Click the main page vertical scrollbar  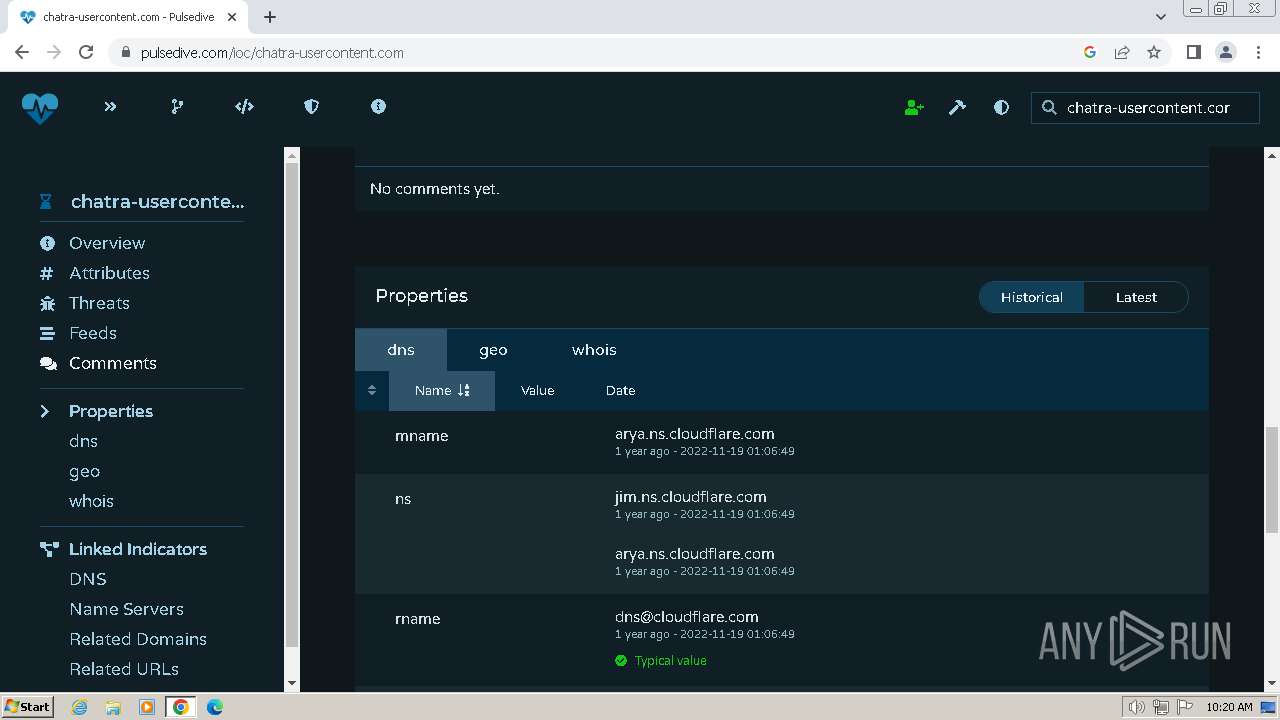click(1272, 480)
